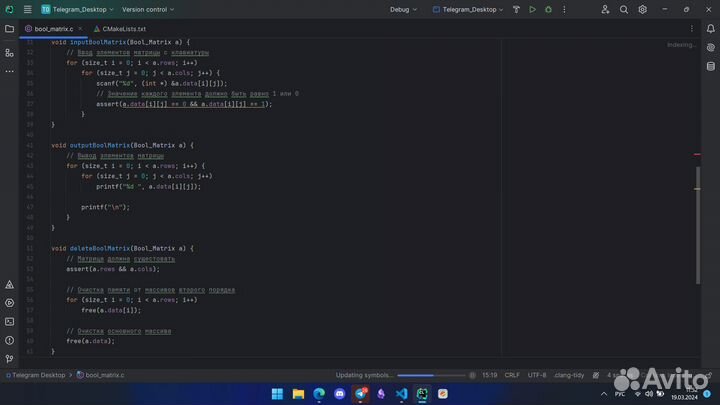The height and width of the screenshot is (405, 720).
Task: Open the Notifications bell
Action: 710,28
